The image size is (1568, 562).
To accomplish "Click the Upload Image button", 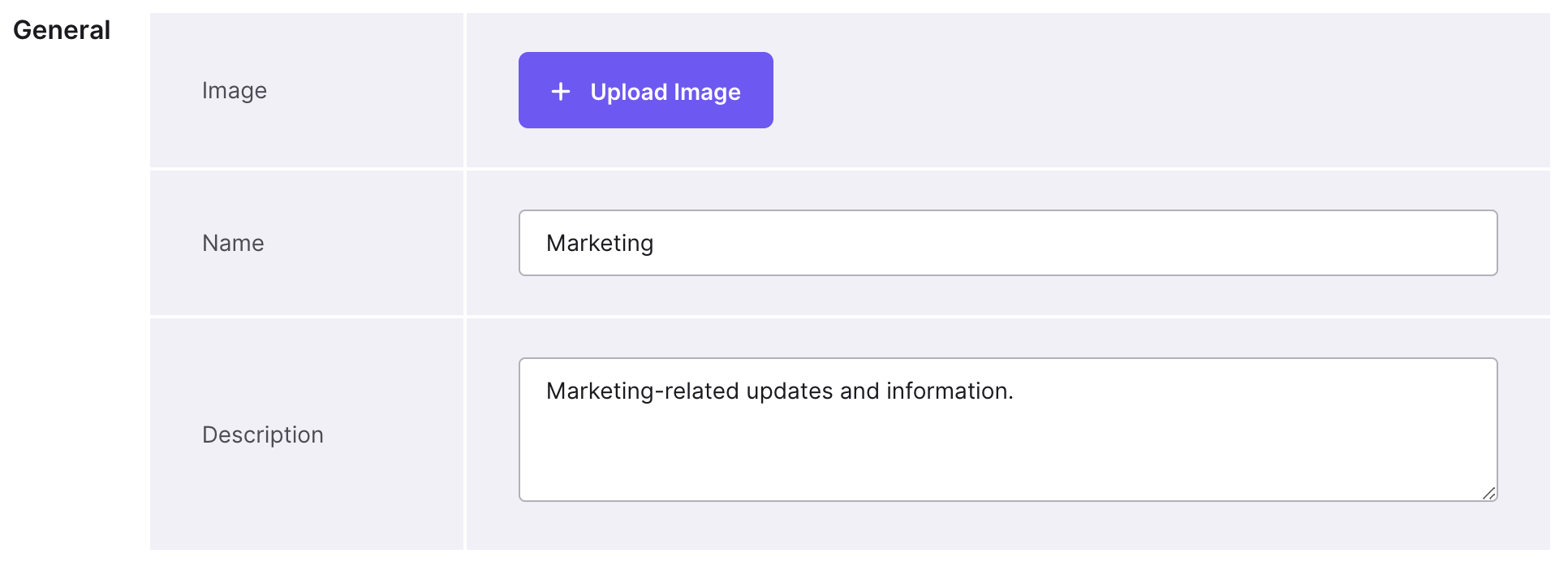I will tap(645, 90).
